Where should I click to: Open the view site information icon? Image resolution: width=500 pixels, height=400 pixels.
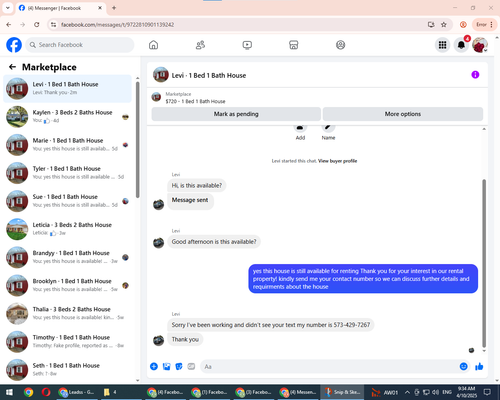tap(53, 24)
